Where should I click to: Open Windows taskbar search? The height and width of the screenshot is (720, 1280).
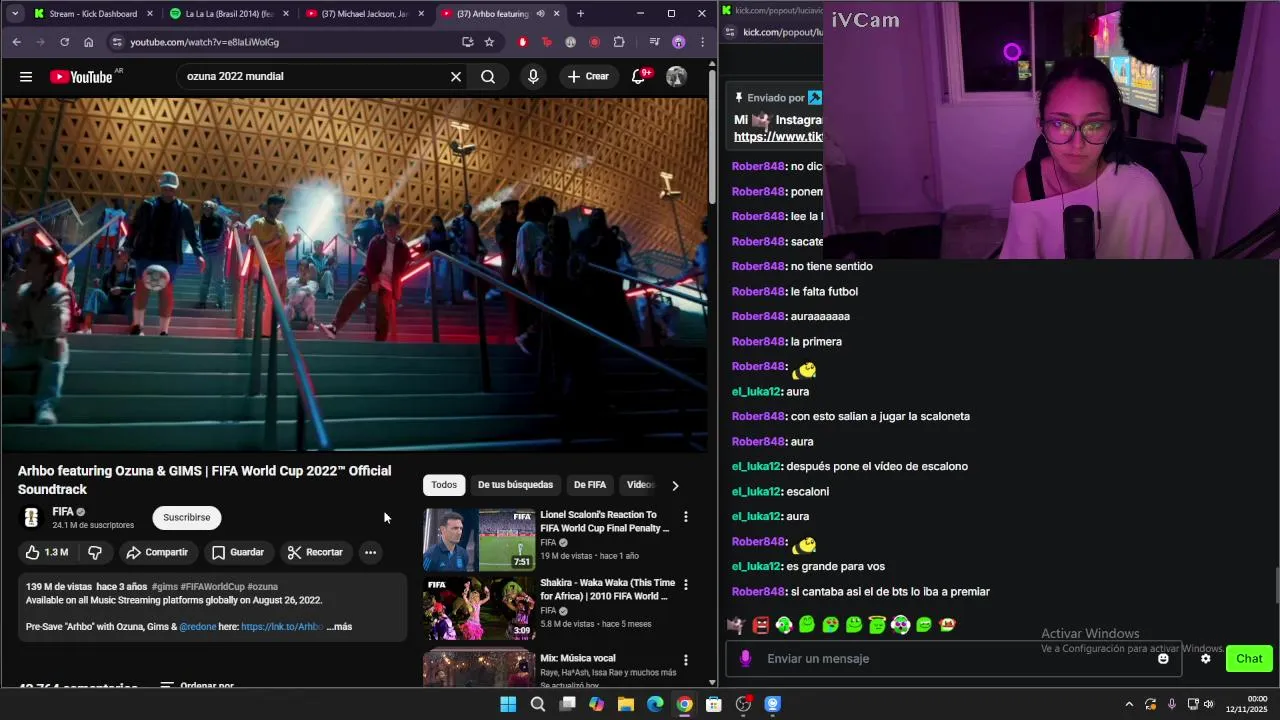tap(538, 704)
